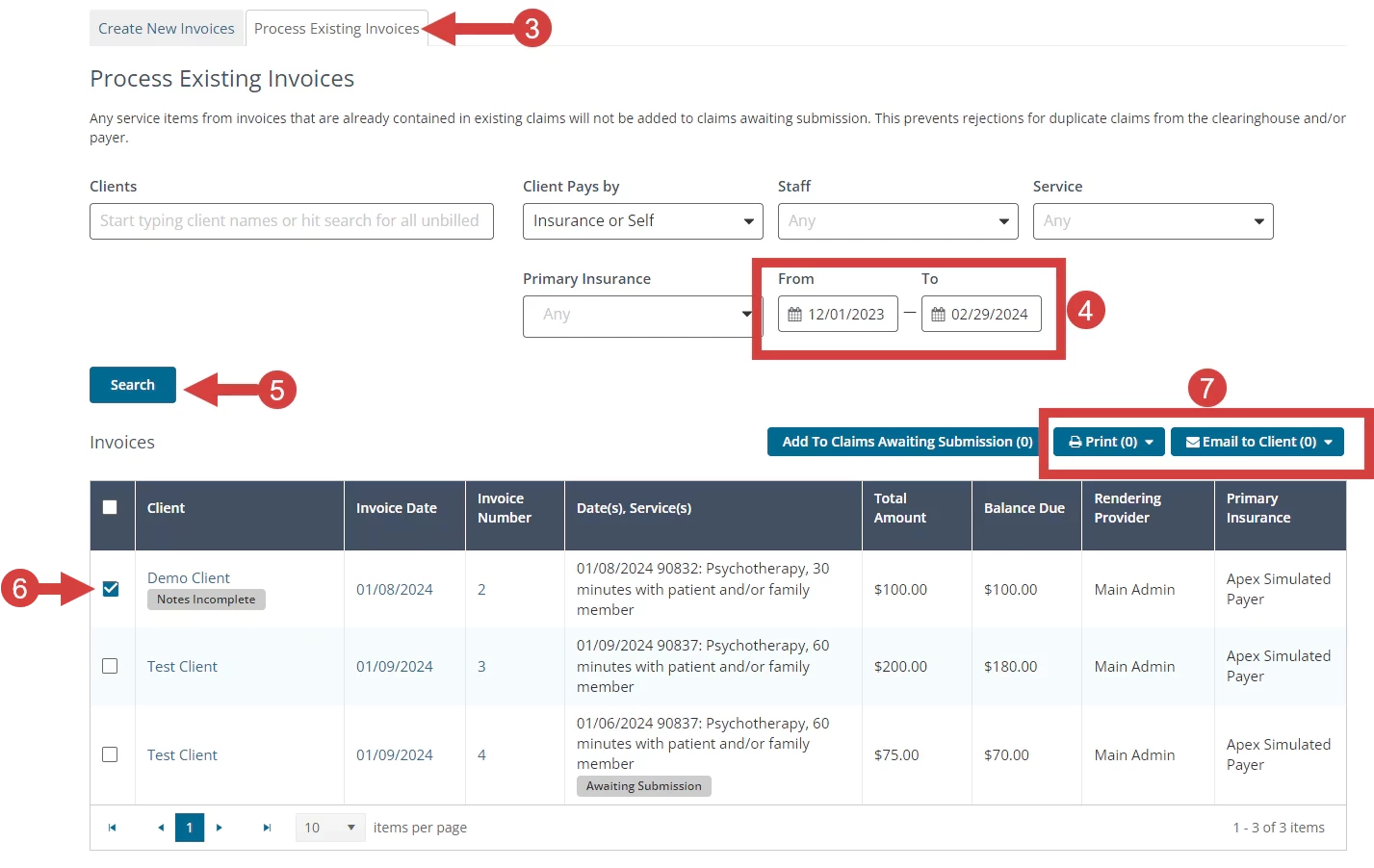Image resolution: width=1374 pixels, height=868 pixels.
Task: Go to previous page arrow
Action: [161, 828]
